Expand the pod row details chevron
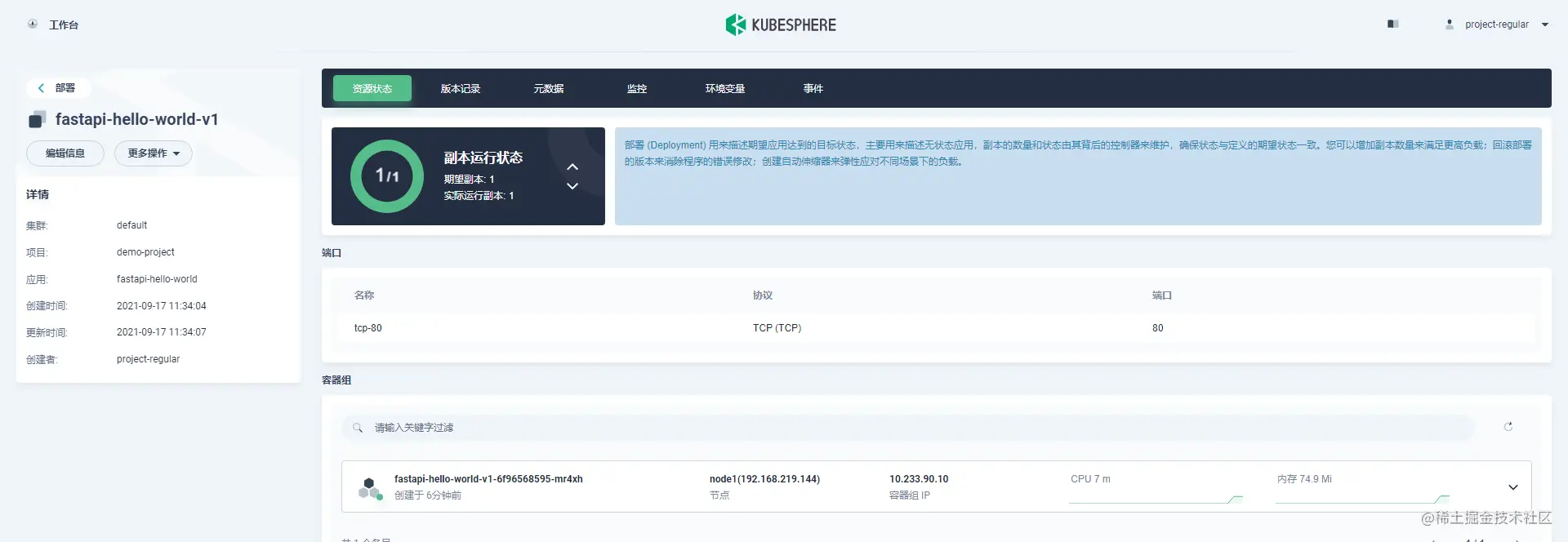 (x=1513, y=487)
